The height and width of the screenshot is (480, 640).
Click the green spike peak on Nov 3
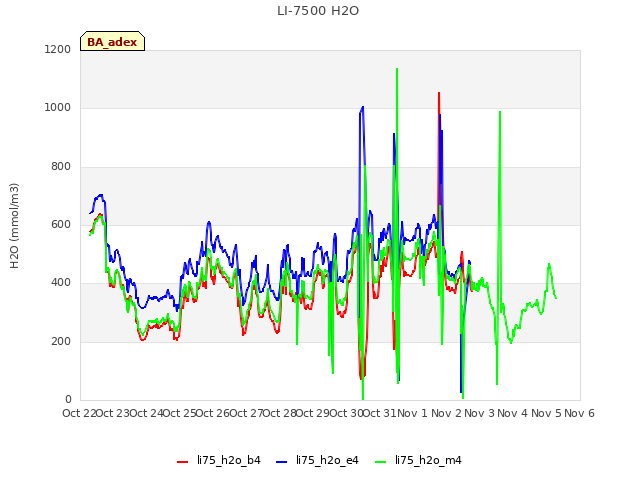point(500,112)
